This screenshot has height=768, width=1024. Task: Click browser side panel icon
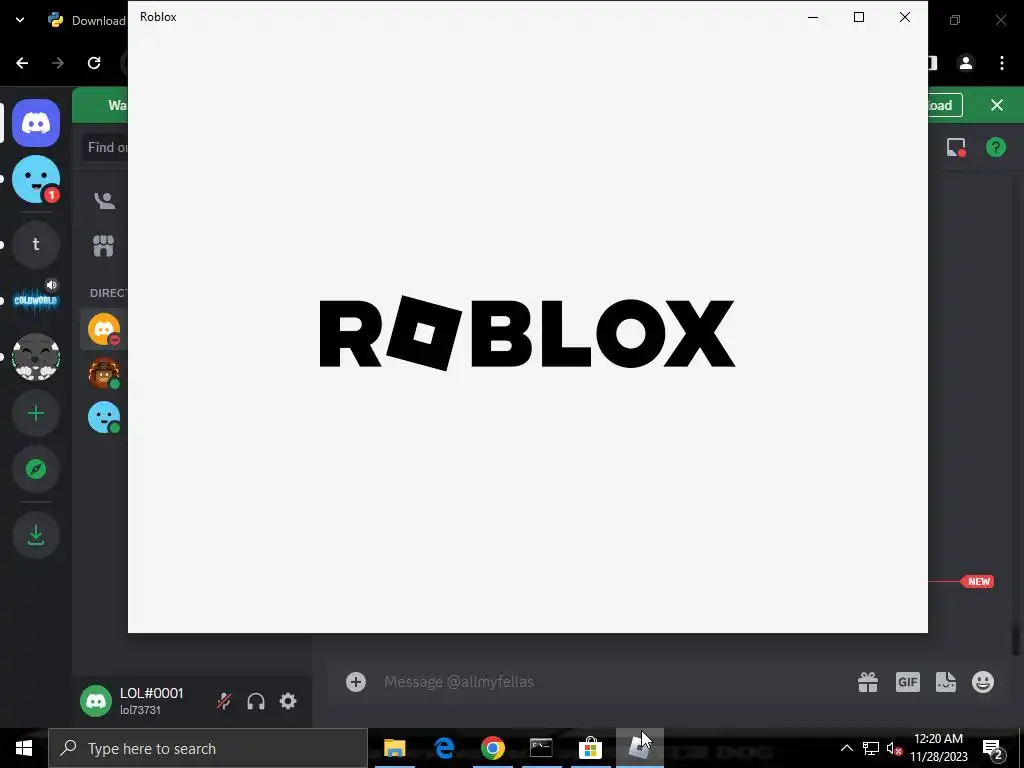coord(933,63)
